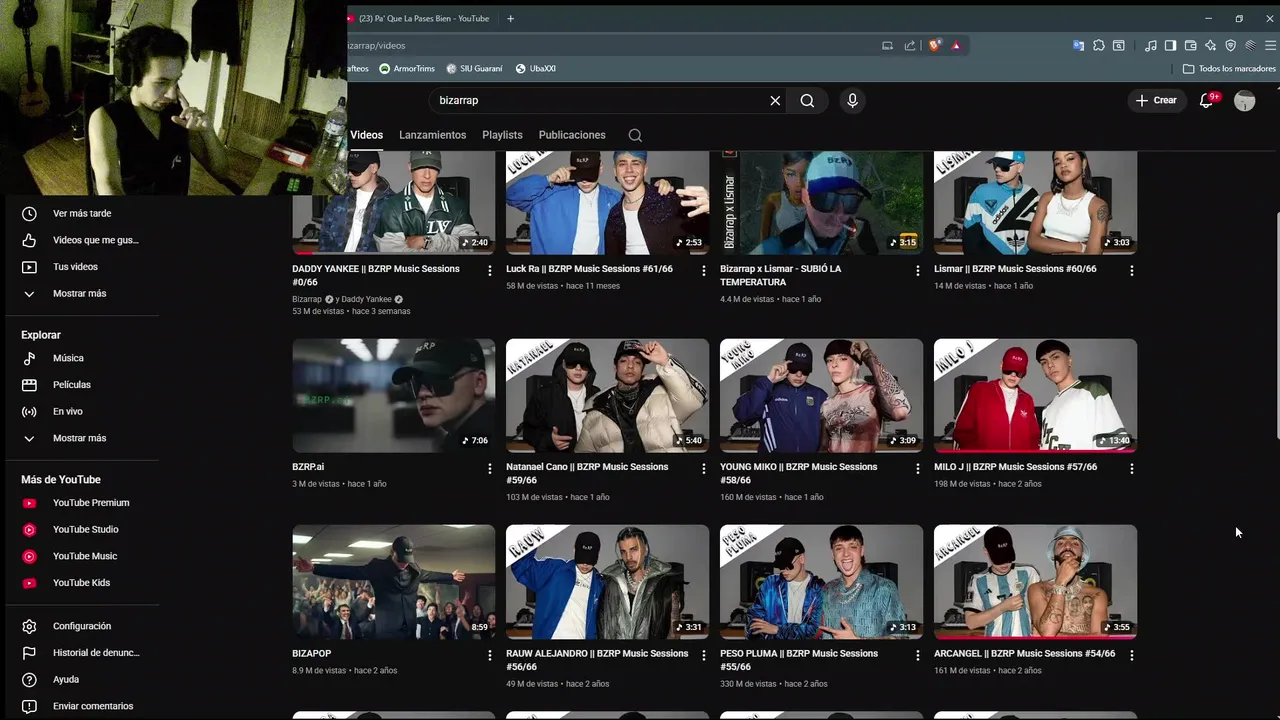Image resolution: width=1280 pixels, height=720 pixels.
Task: Open Brave Rewards triangle icon
Action: (956, 45)
